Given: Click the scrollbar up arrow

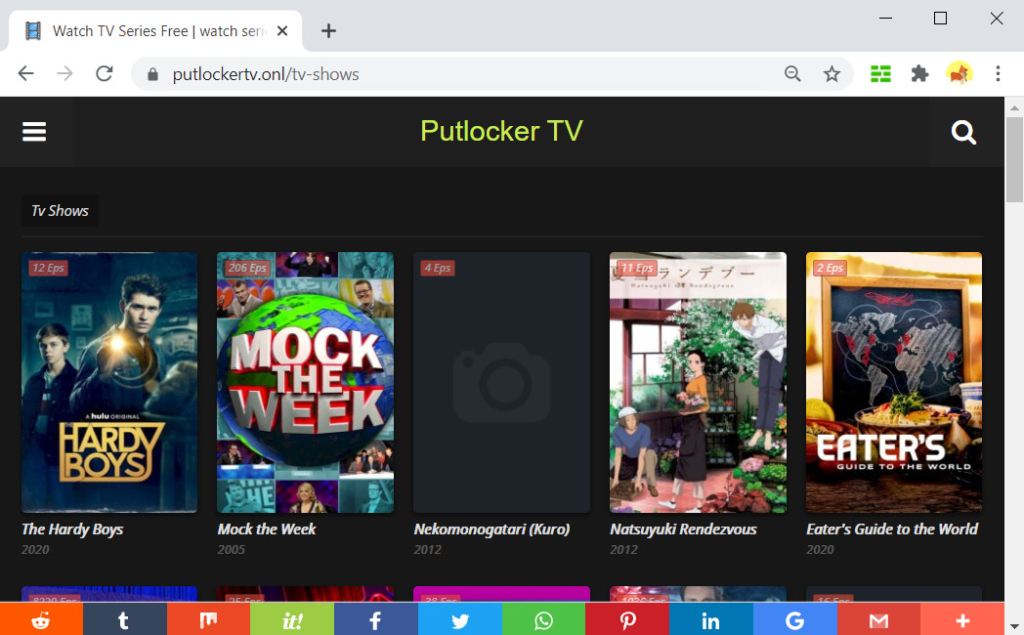Looking at the screenshot, I should coord(1014,106).
